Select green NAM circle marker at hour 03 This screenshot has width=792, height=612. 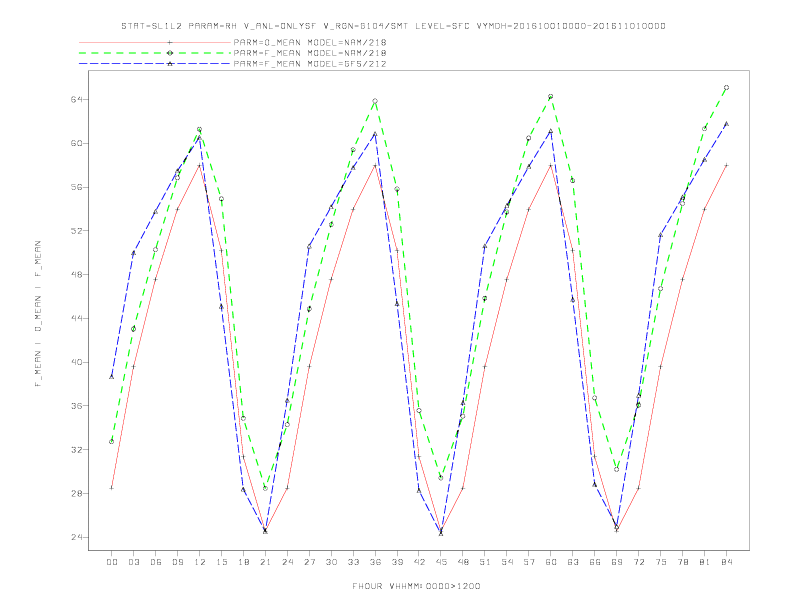tap(133, 329)
